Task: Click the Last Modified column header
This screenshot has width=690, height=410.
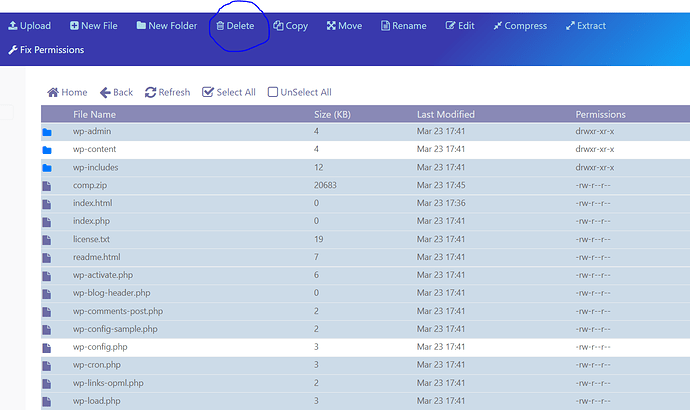Action: [x=446, y=115]
